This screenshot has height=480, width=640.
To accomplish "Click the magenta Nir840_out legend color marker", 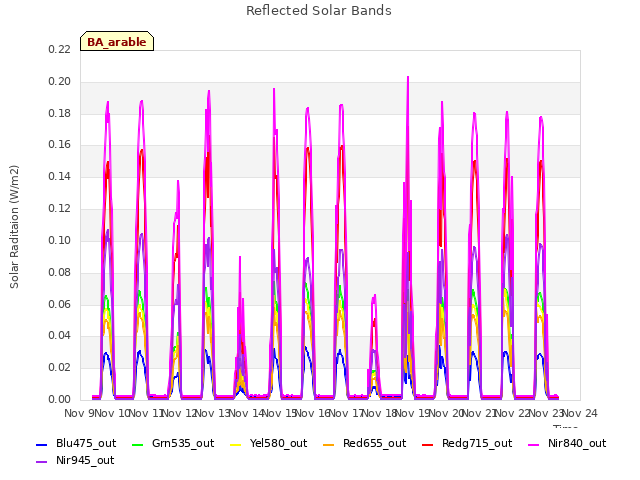I will point(533,445).
